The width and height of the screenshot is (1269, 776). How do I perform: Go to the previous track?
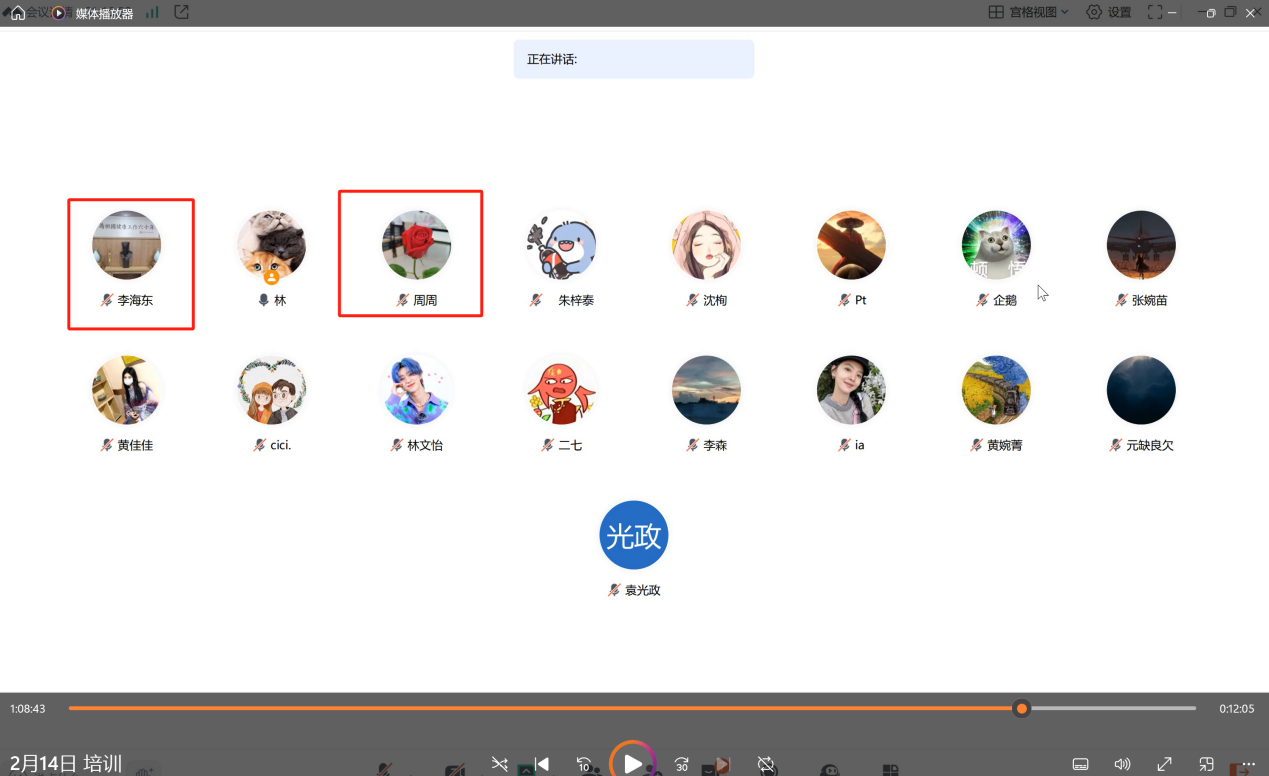click(541, 764)
